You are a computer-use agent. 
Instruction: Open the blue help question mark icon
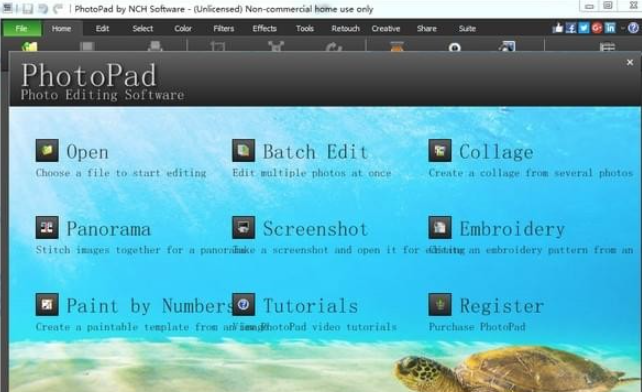633,28
